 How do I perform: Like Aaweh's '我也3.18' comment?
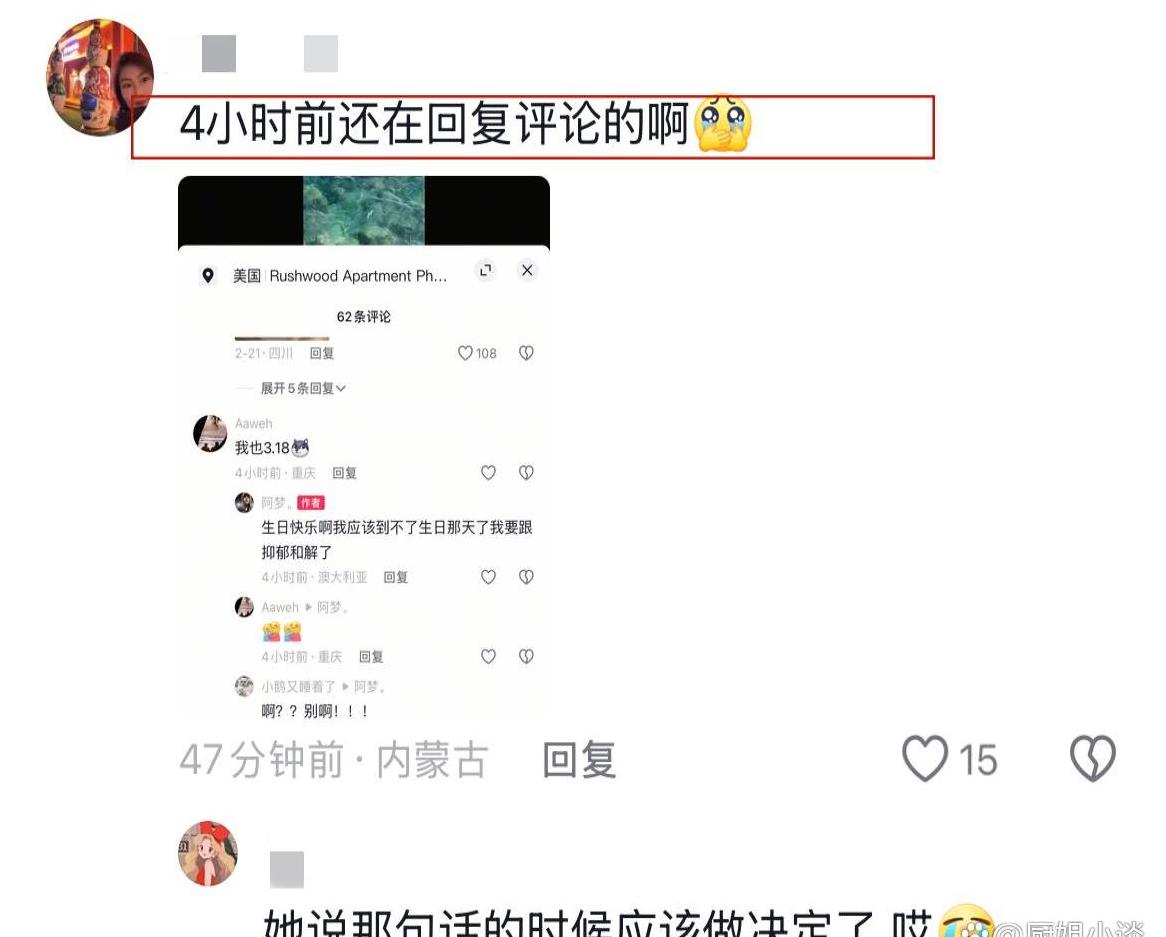point(488,472)
